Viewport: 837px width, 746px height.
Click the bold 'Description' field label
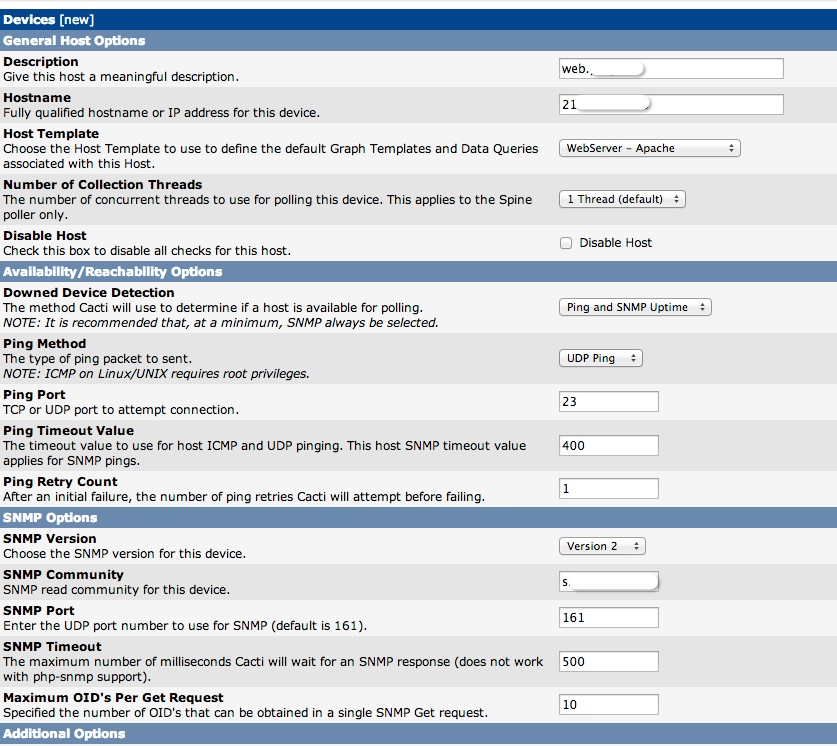41,62
